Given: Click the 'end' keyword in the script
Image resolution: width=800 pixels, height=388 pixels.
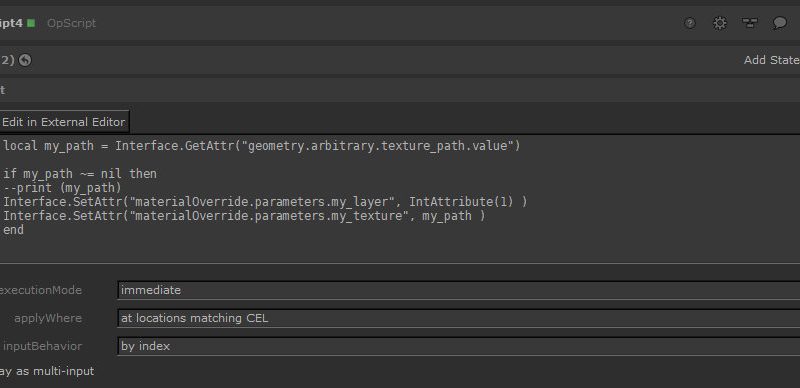Looking at the screenshot, I should point(13,230).
